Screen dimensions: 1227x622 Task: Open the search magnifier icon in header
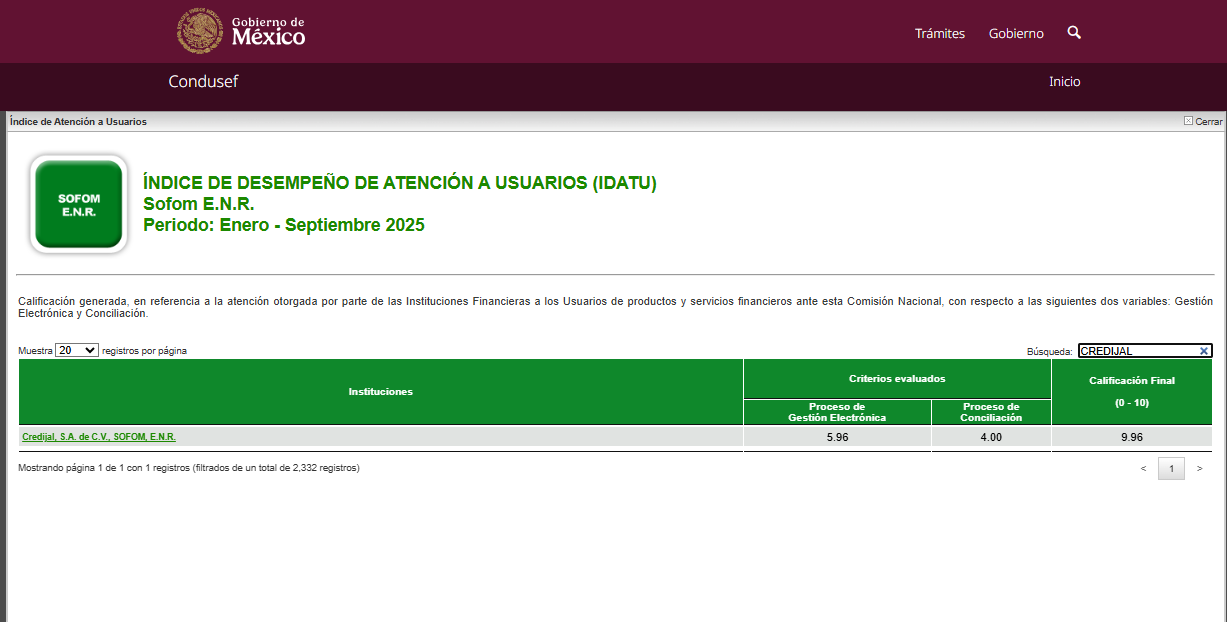(1074, 33)
